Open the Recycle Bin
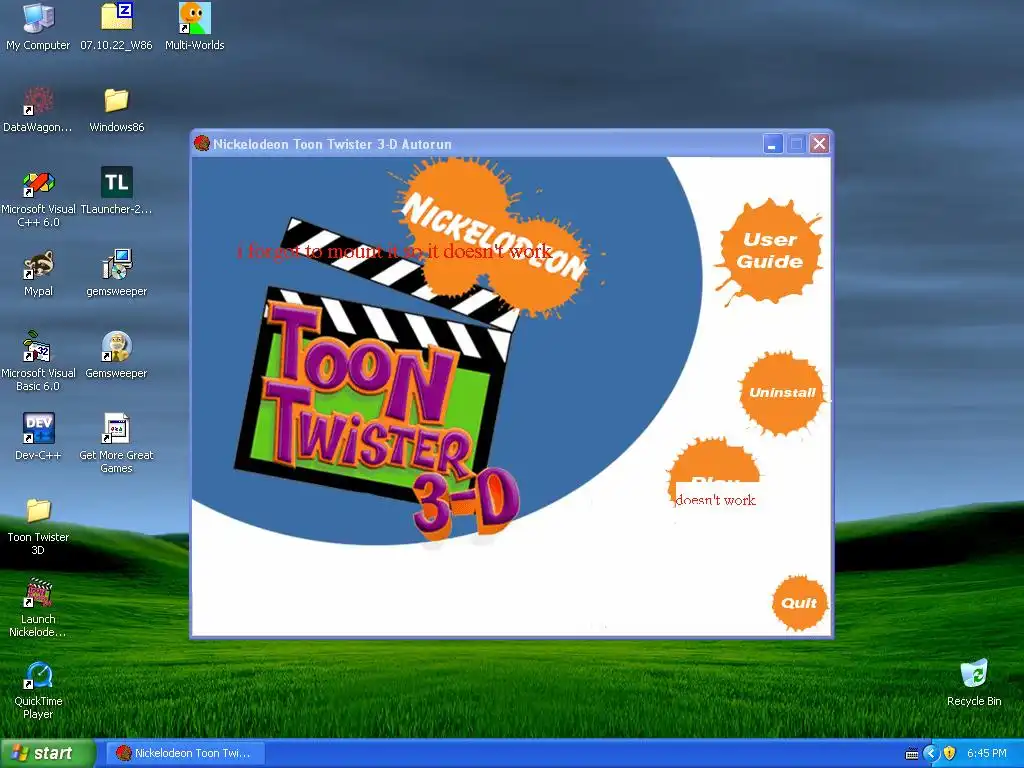 point(974,682)
